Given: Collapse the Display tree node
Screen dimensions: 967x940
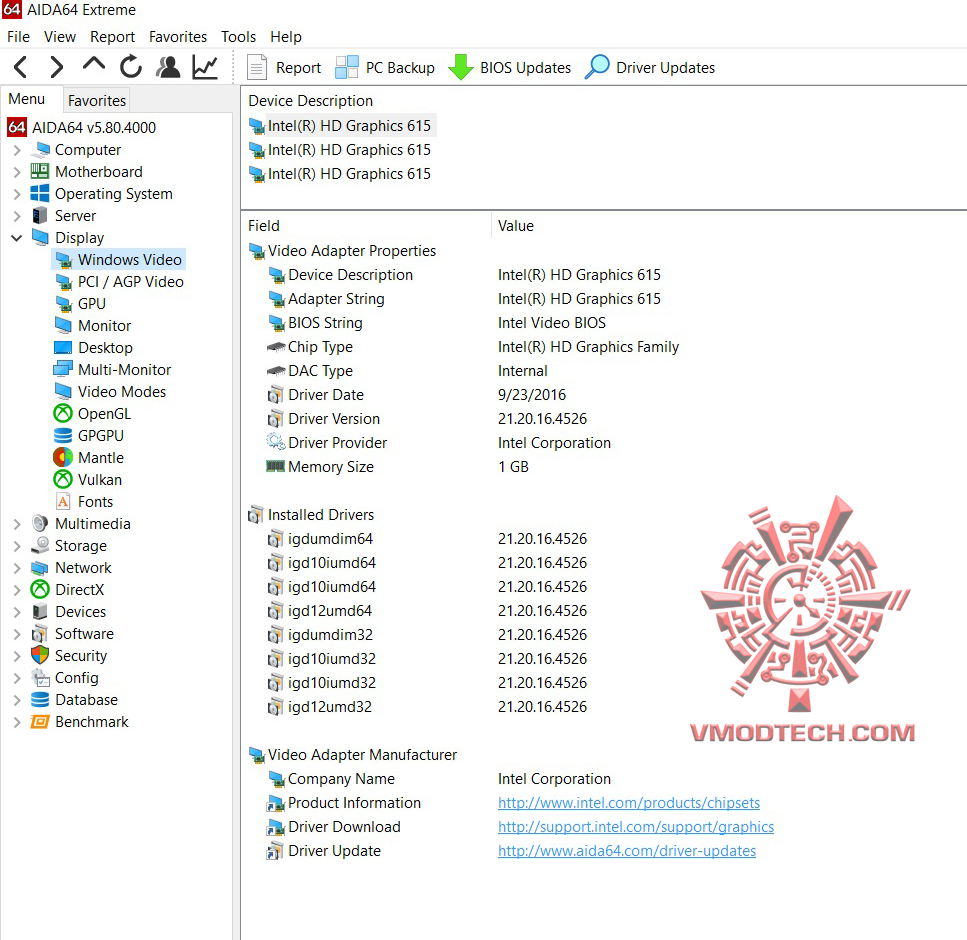Looking at the screenshot, I should (17, 237).
